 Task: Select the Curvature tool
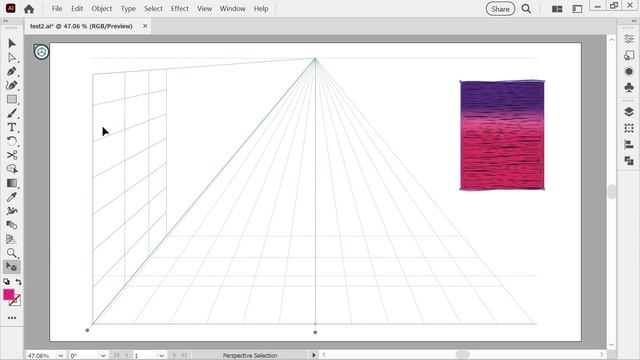click(x=12, y=85)
